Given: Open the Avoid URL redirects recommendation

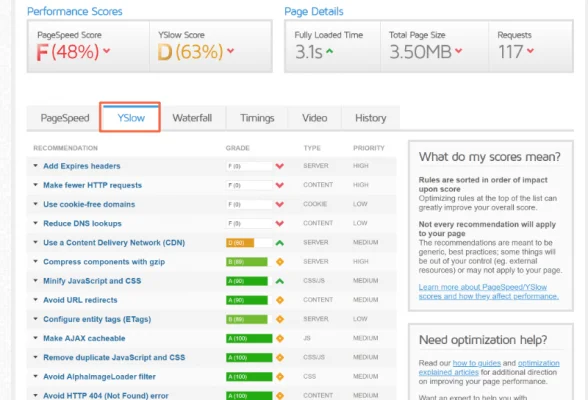Looking at the screenshot, I should [80, 300].
